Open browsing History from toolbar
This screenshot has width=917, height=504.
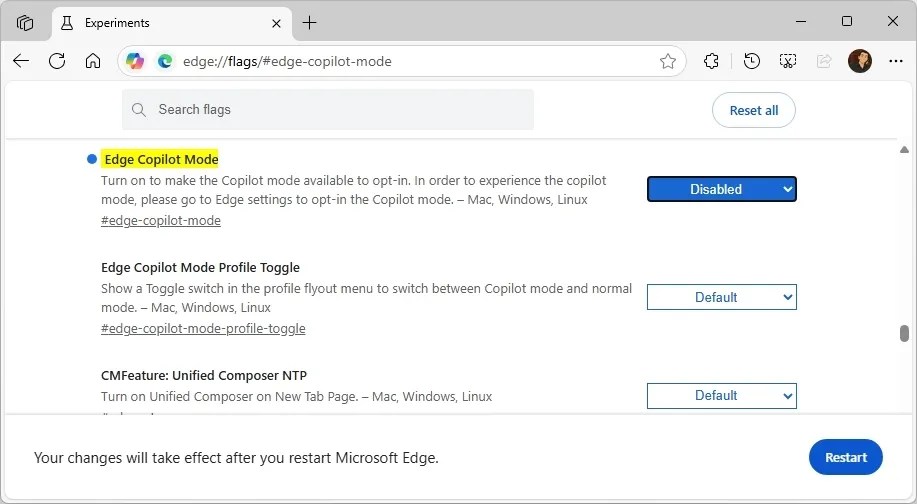coord(752,61)
